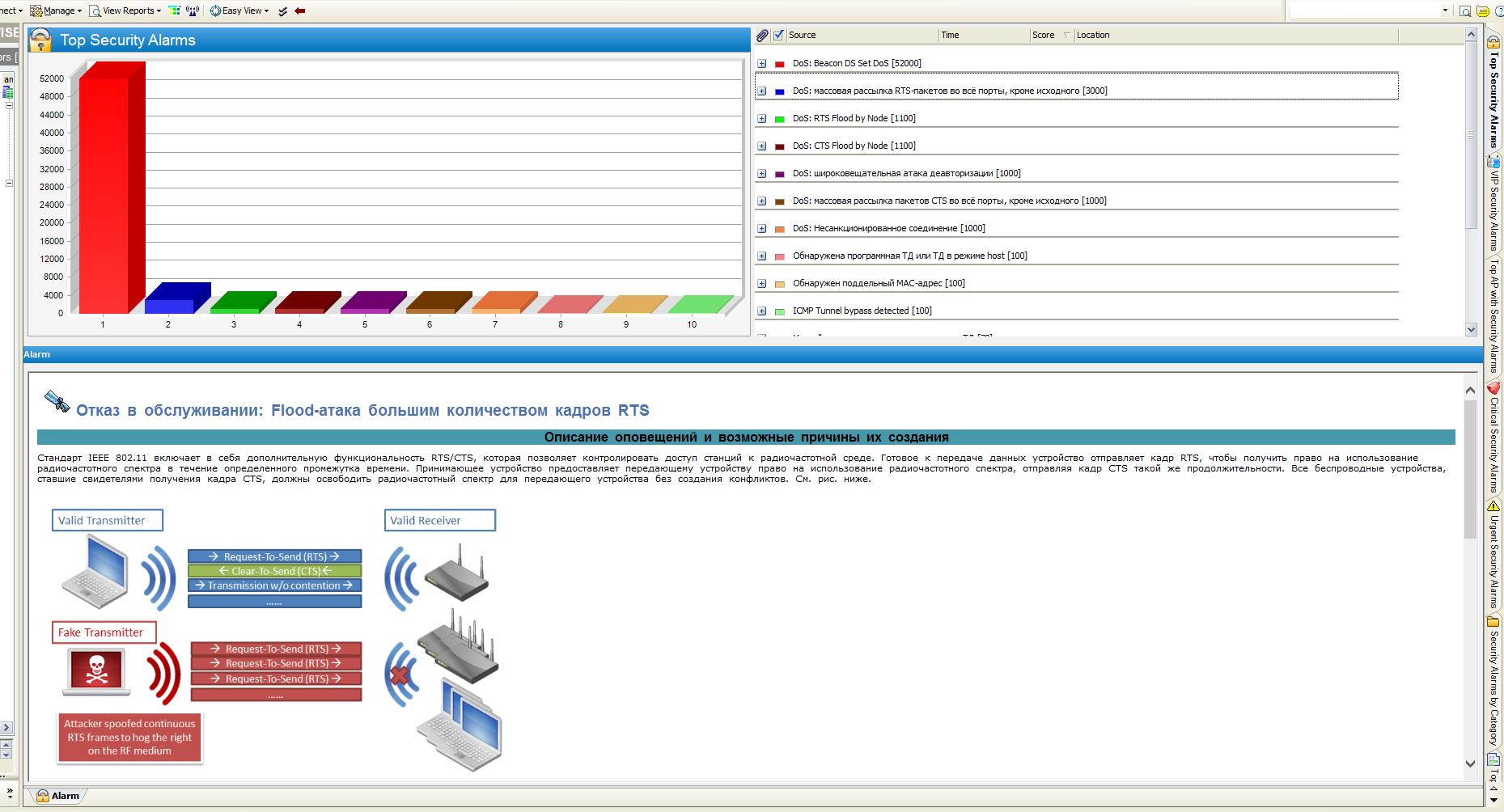Toggle Score column sort arrow
Image resolution: width=1504 pixels, height=812 pixels.
coord(1066,35)
